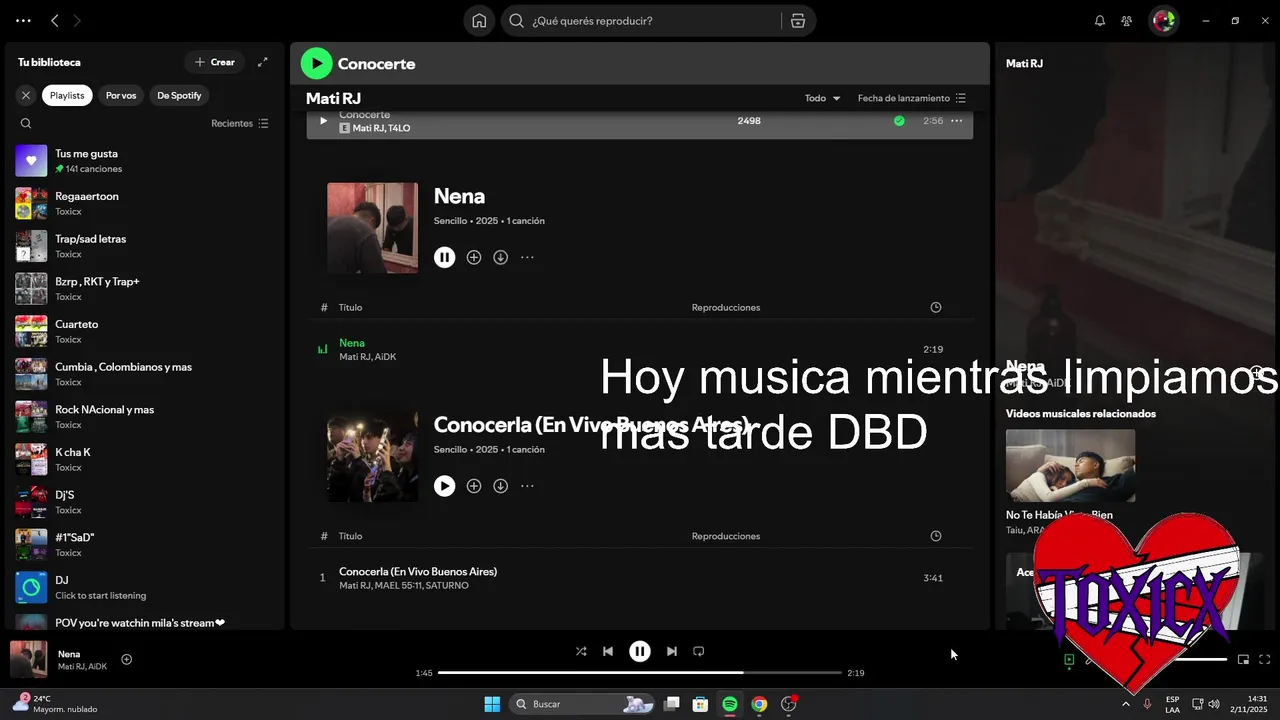This screenshot has height=720, width=1280.
Task: Add Conocerla single to library
Action: 474,486
